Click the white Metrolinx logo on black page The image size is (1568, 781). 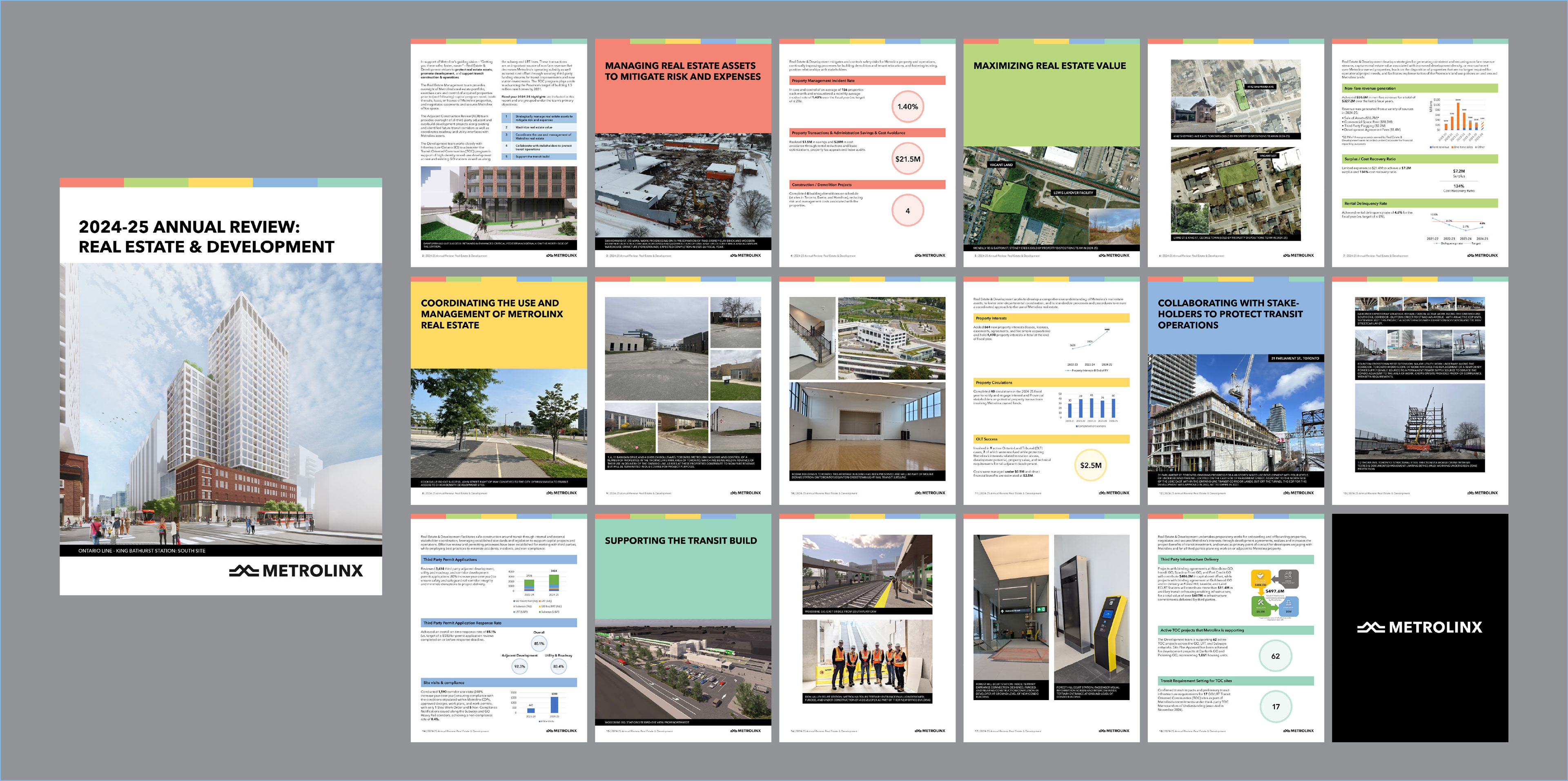1419,627
